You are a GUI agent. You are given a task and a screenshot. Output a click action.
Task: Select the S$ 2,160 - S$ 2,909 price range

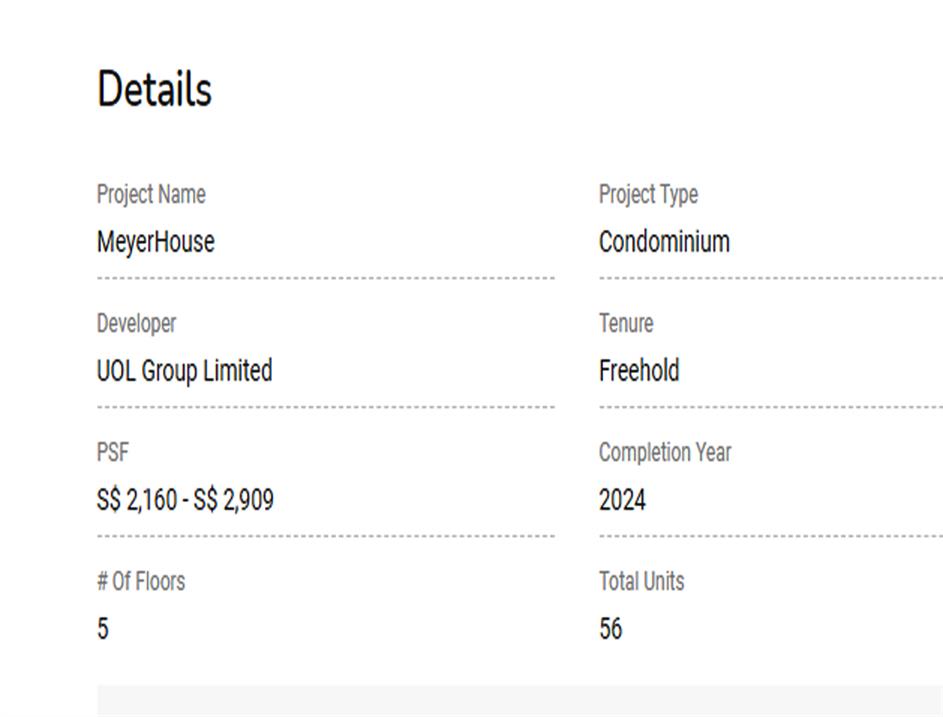(185, 500)
